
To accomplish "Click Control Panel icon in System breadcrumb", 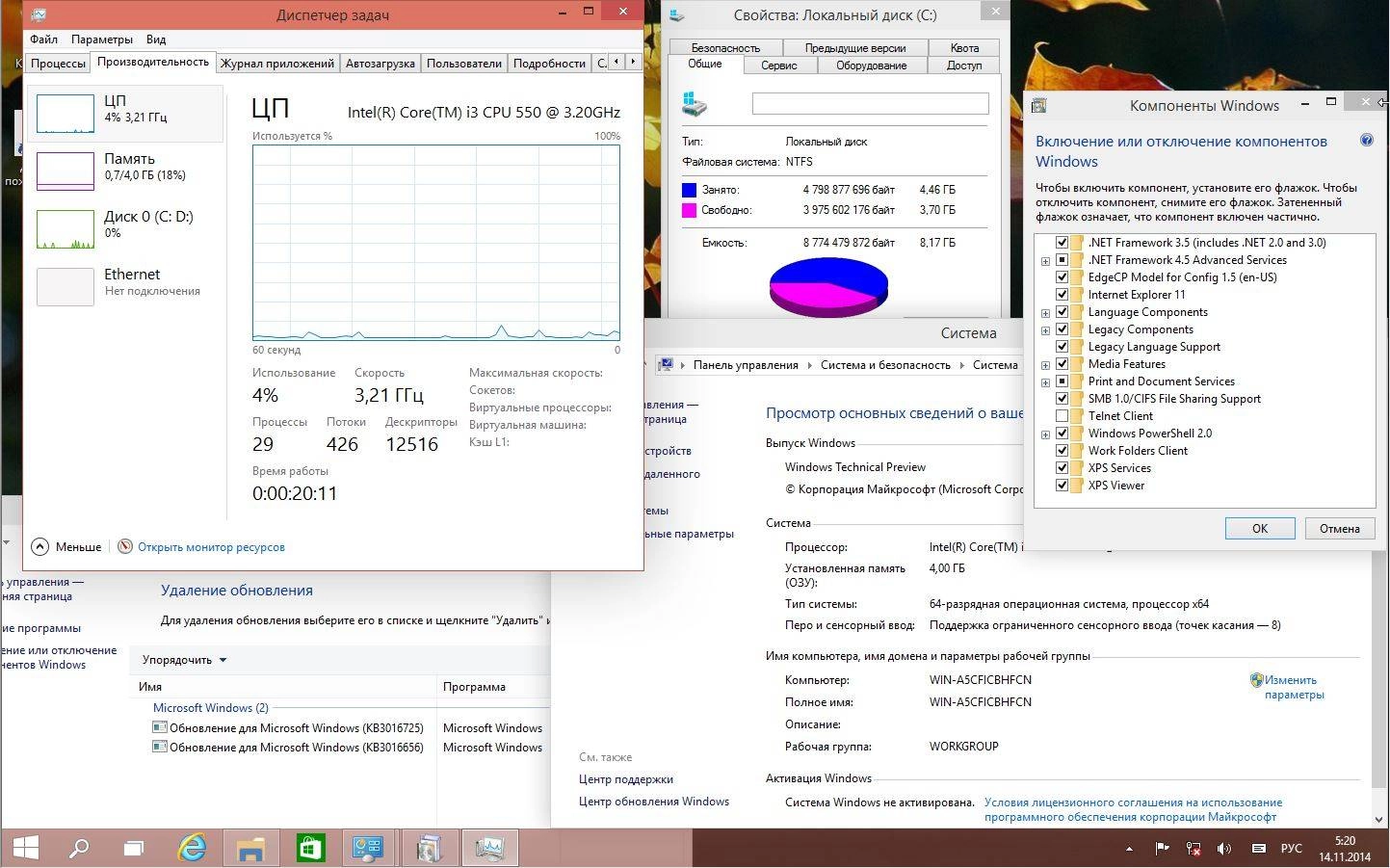I will tap(665, 364).
